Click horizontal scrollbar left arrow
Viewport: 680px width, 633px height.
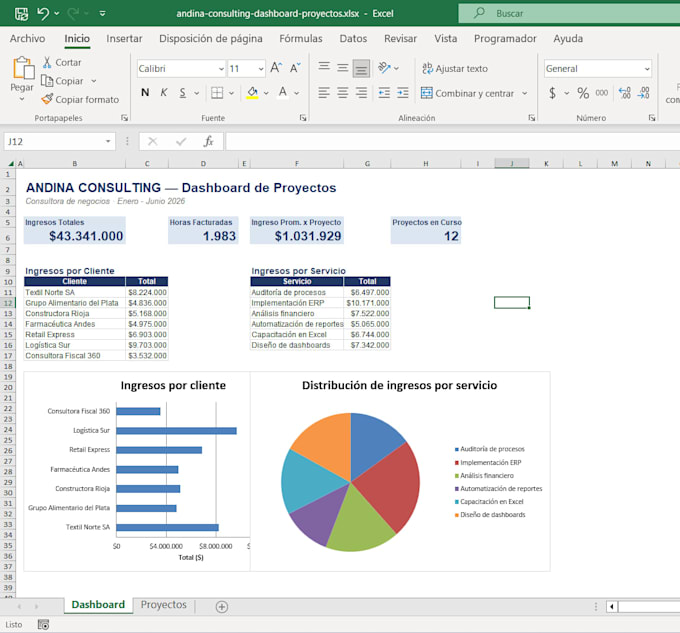[612, 607]
